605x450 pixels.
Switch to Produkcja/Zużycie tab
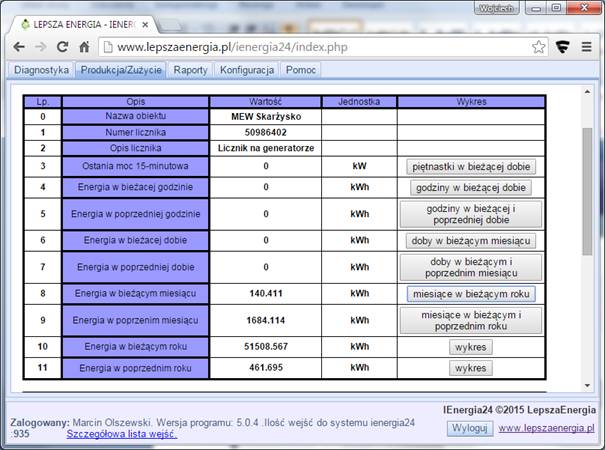click(x=121, y=70)
